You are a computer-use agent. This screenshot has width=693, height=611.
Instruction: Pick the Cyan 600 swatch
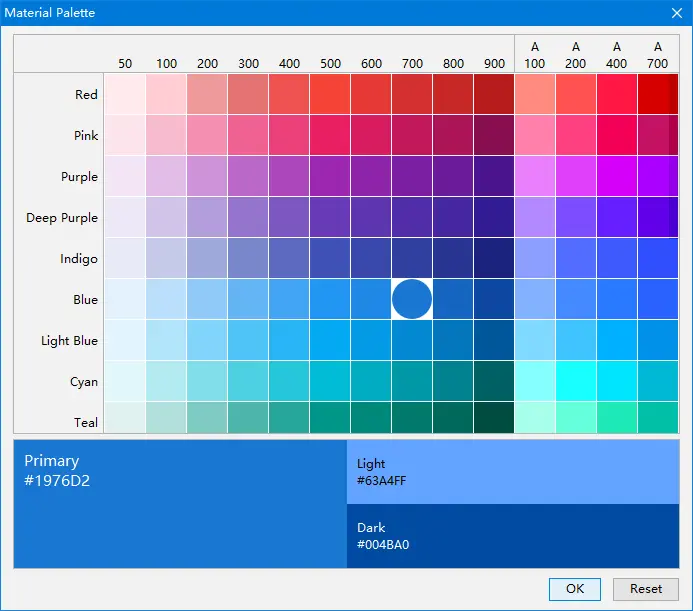pos(371,381)
